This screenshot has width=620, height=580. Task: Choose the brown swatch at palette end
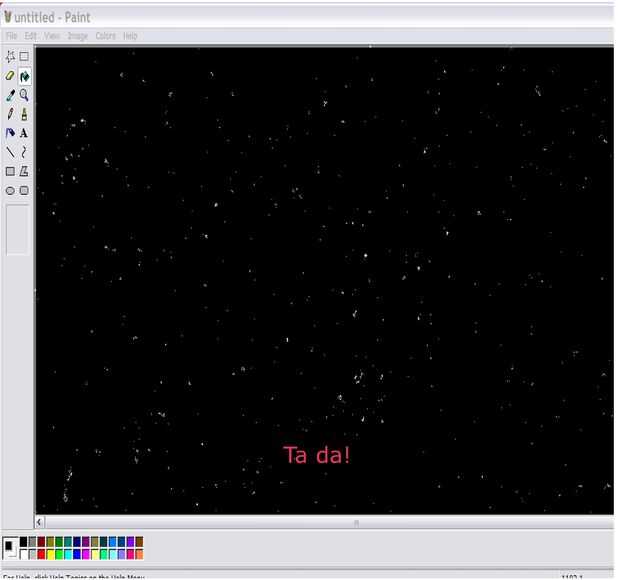[139, 542]
